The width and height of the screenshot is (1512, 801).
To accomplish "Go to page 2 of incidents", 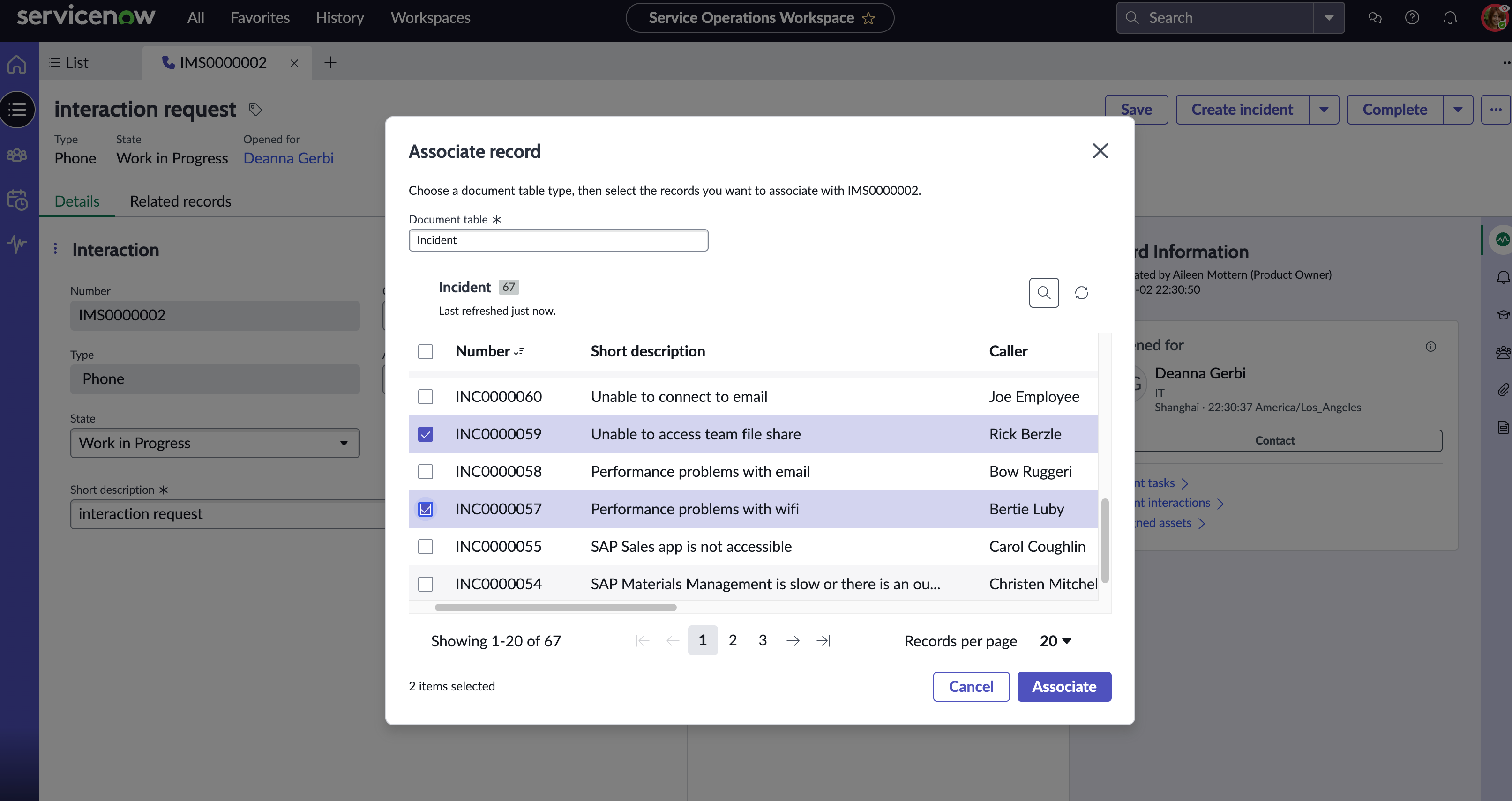I will pos(733,640).
